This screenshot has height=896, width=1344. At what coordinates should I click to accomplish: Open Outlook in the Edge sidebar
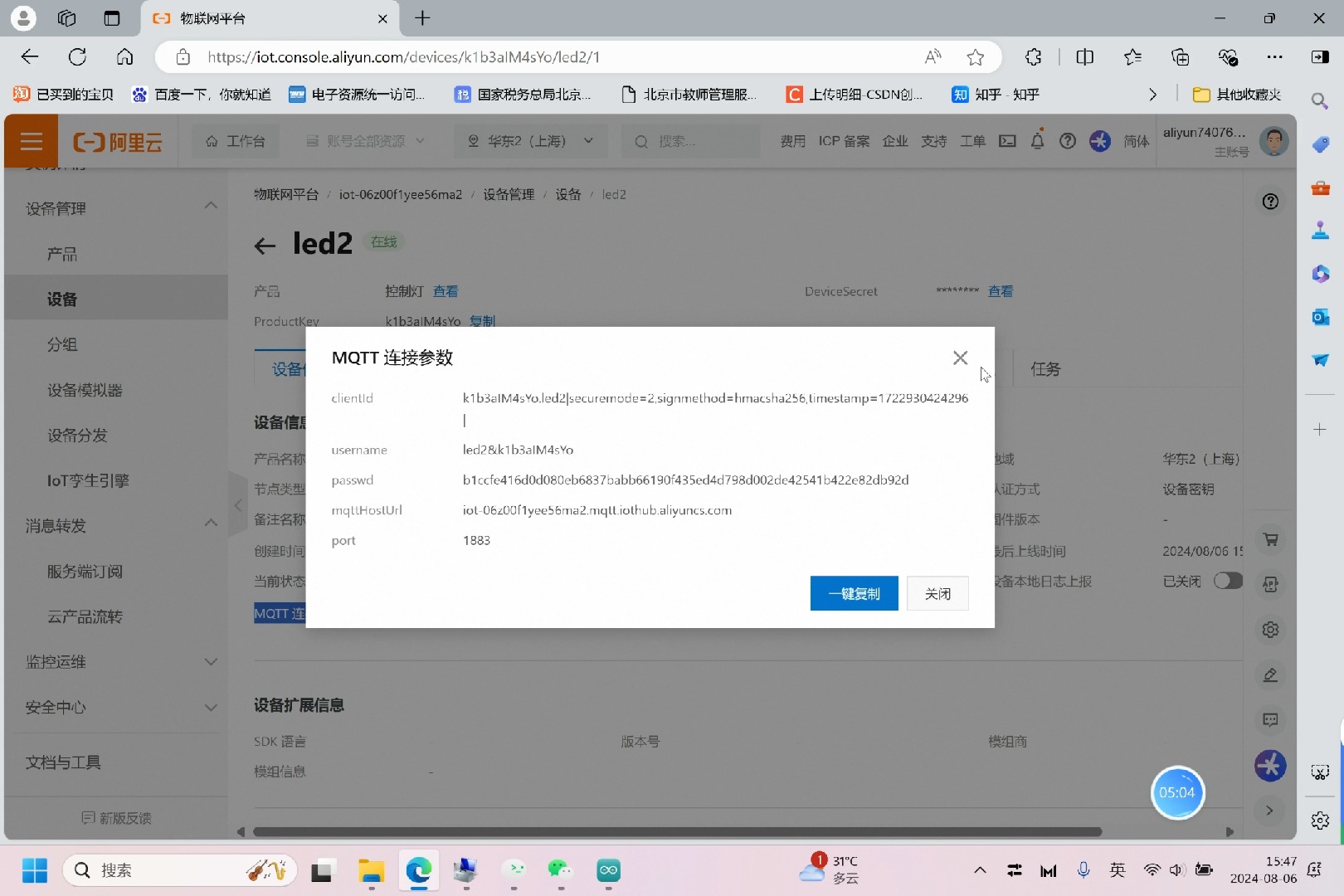(1320, 317)
